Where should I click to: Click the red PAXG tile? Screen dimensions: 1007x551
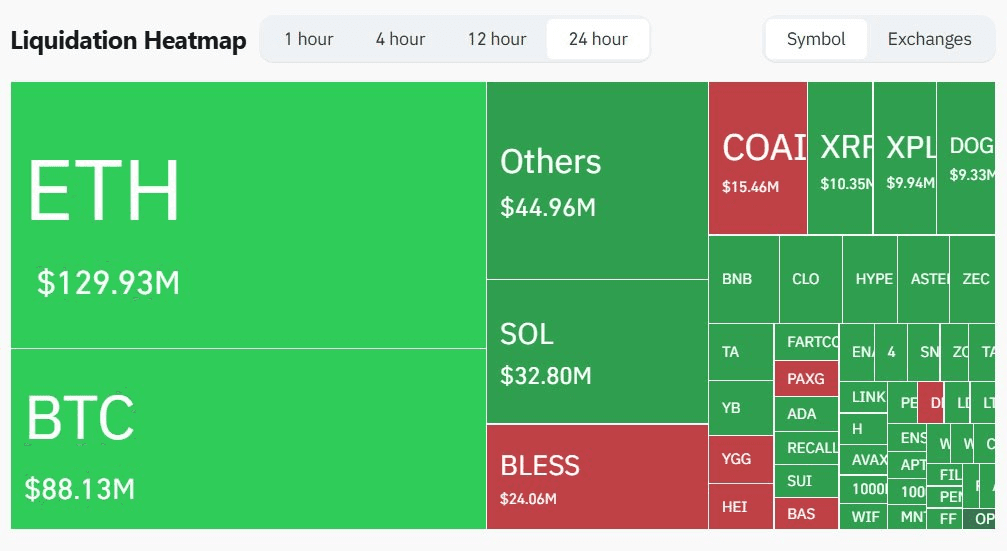(806, 379)
